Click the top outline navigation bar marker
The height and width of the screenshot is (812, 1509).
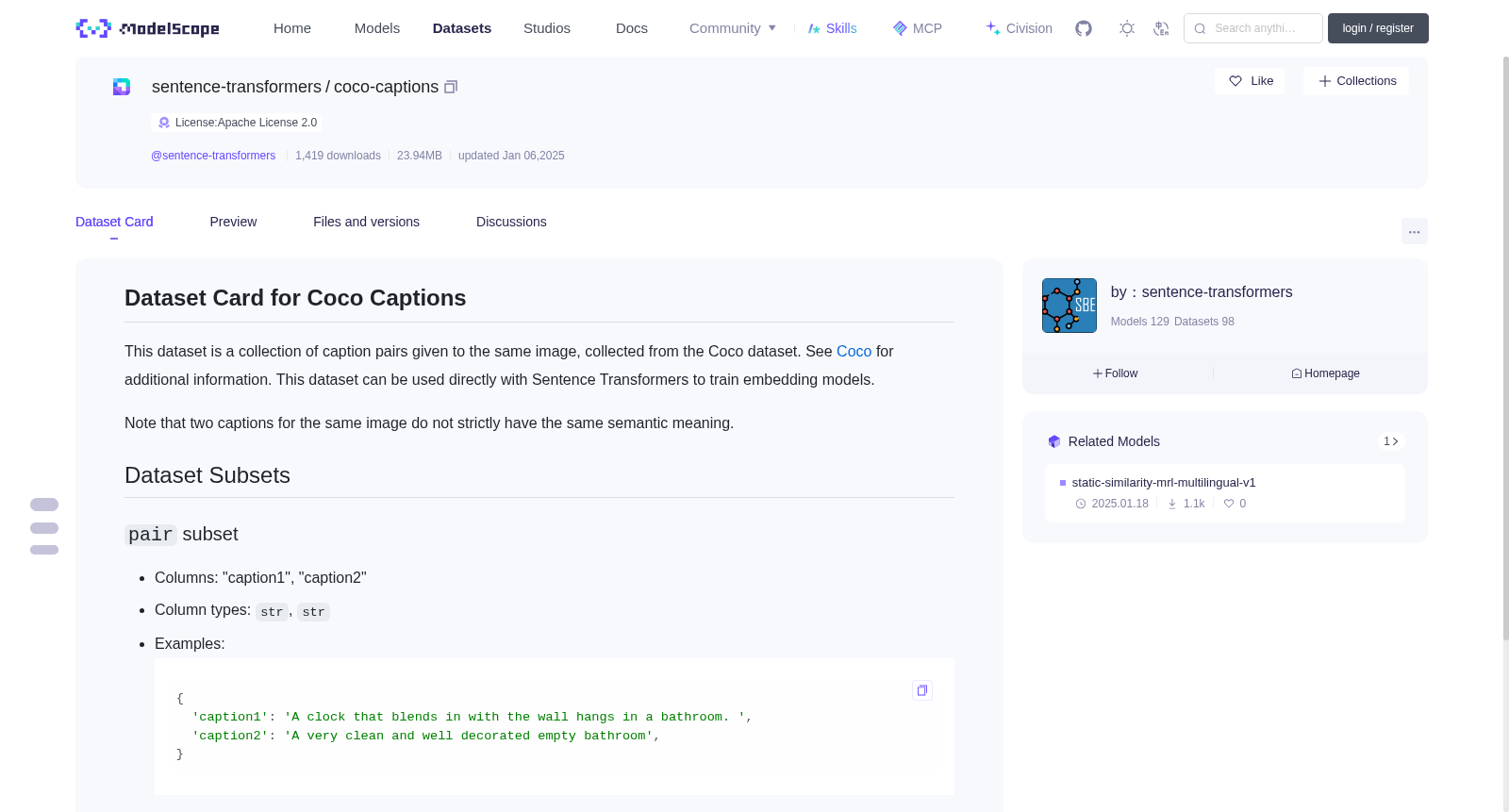(x=44, y=505)
